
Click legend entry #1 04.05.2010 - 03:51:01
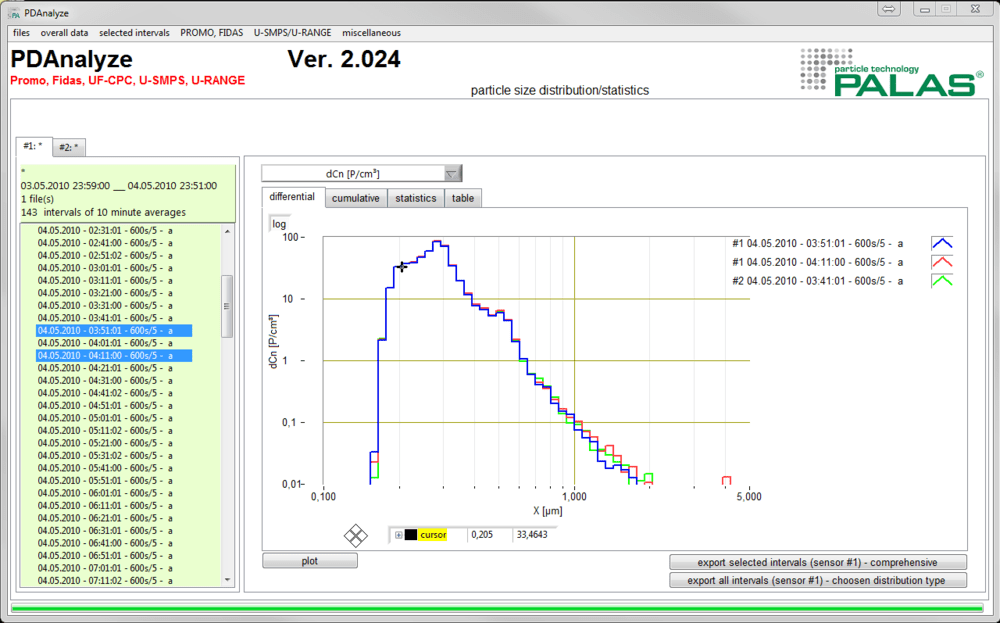(x=818, y=243)
